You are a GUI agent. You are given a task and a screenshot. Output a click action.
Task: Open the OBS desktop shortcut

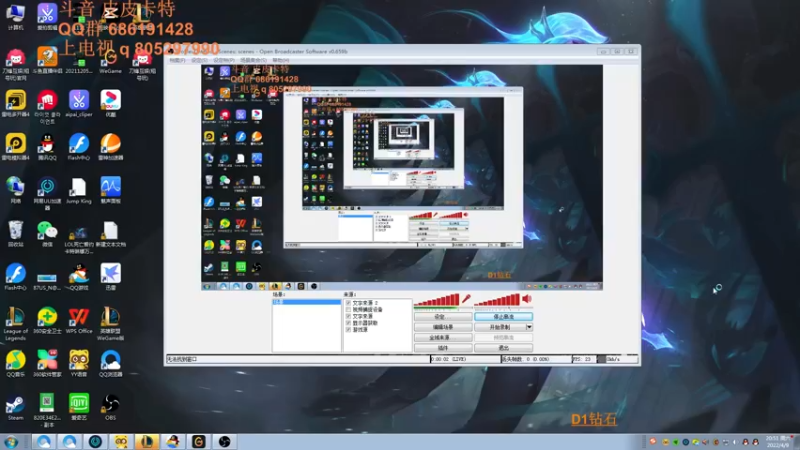pos(110,407)
